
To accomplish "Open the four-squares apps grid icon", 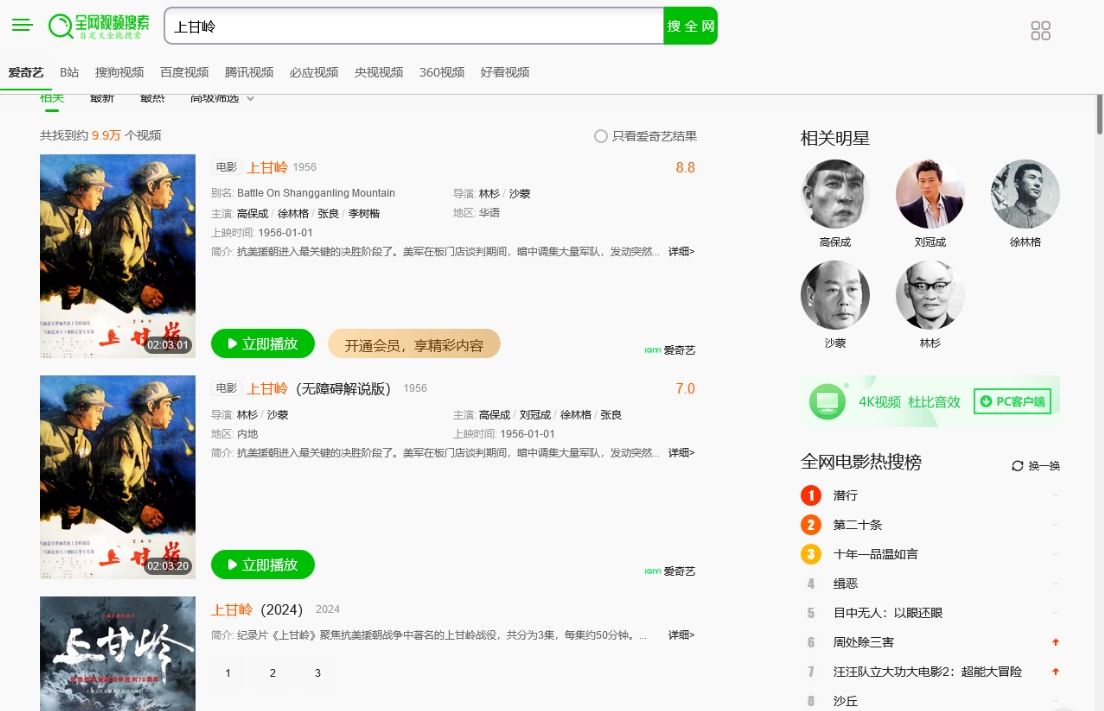I will (1040, 31).
